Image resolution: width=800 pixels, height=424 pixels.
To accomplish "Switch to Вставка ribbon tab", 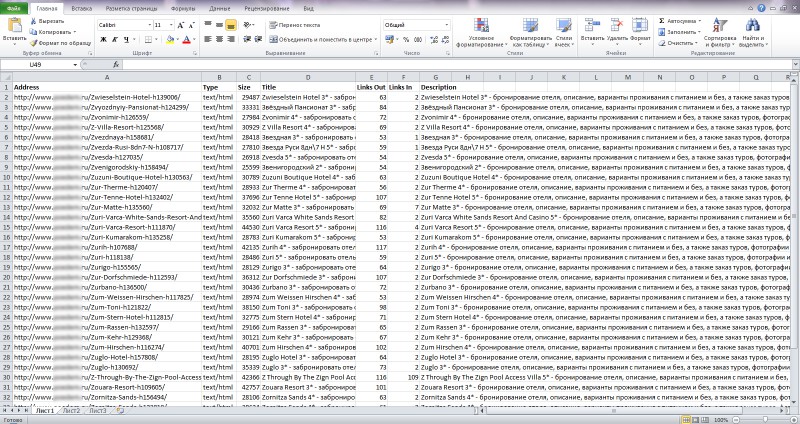I will pyautogui.click(x=82, y=9).
